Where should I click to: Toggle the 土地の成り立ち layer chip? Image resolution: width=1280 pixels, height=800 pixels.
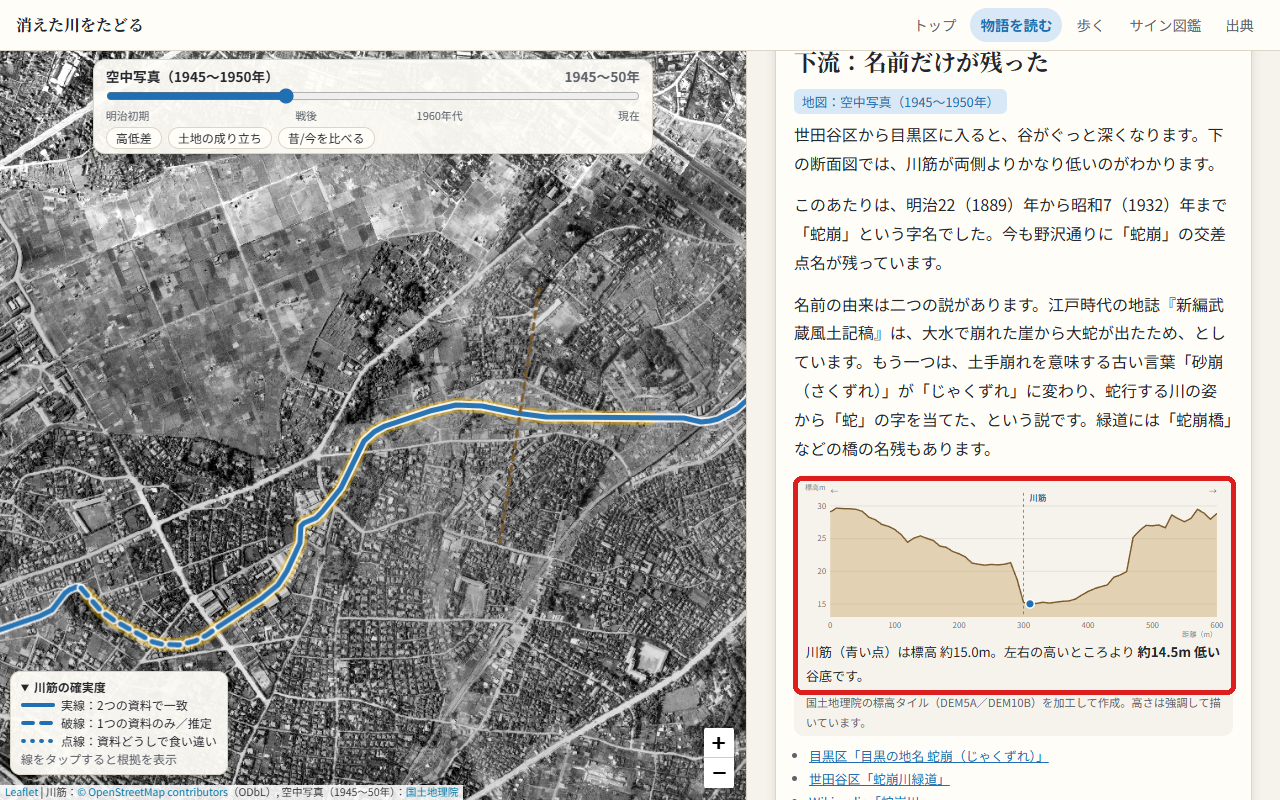point(220,138)
